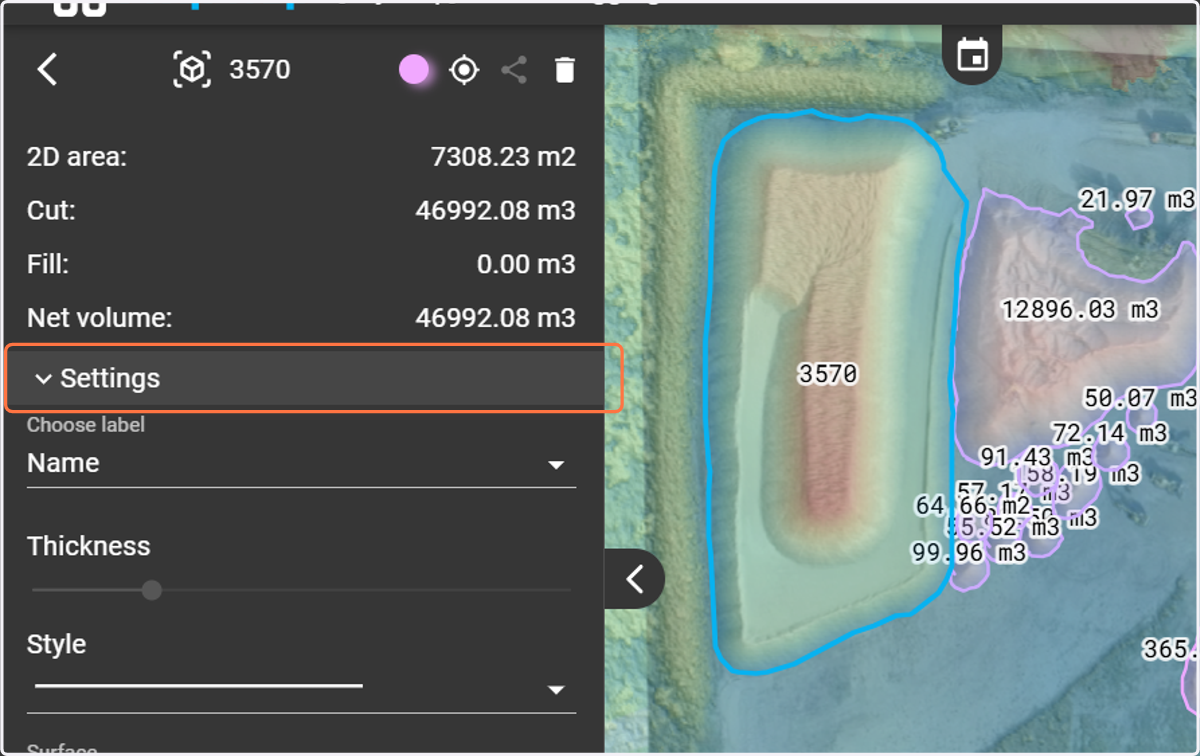Click the Thickness slider handle
The width and height of the screenshot is (1200, 756).
click(x=152, y=590)
